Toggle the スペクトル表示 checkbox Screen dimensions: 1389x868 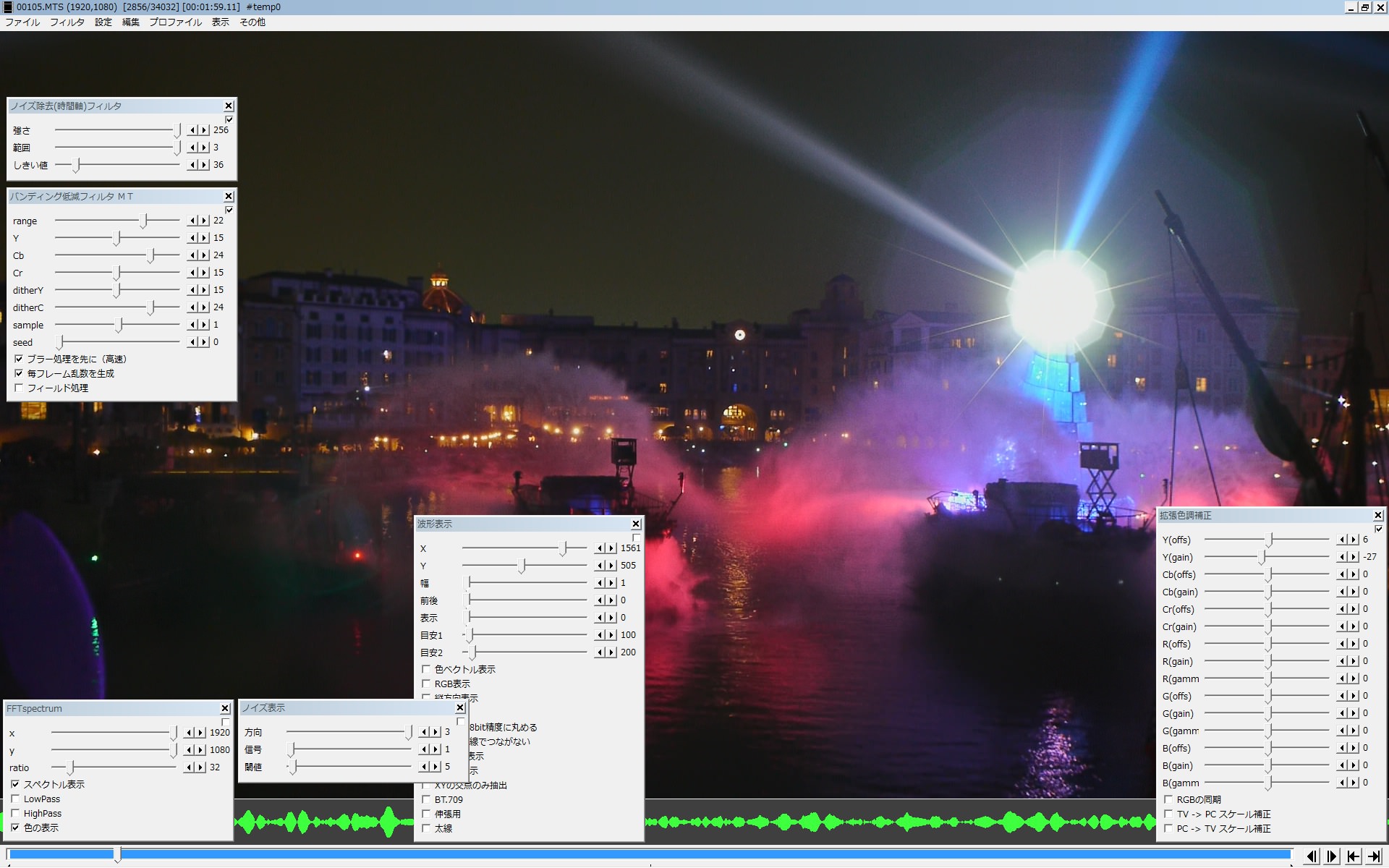15,784
